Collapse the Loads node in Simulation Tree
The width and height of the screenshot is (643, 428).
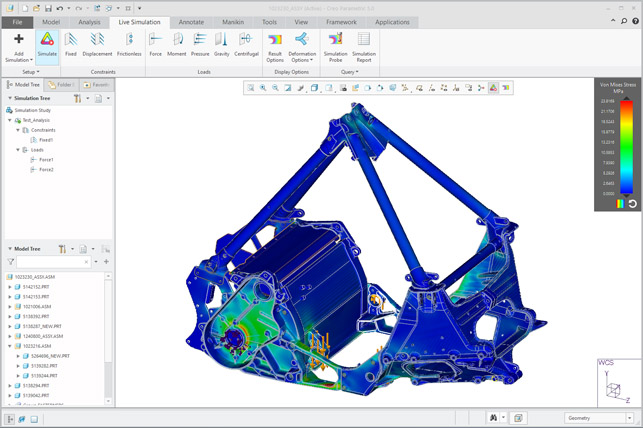(18, 150)
